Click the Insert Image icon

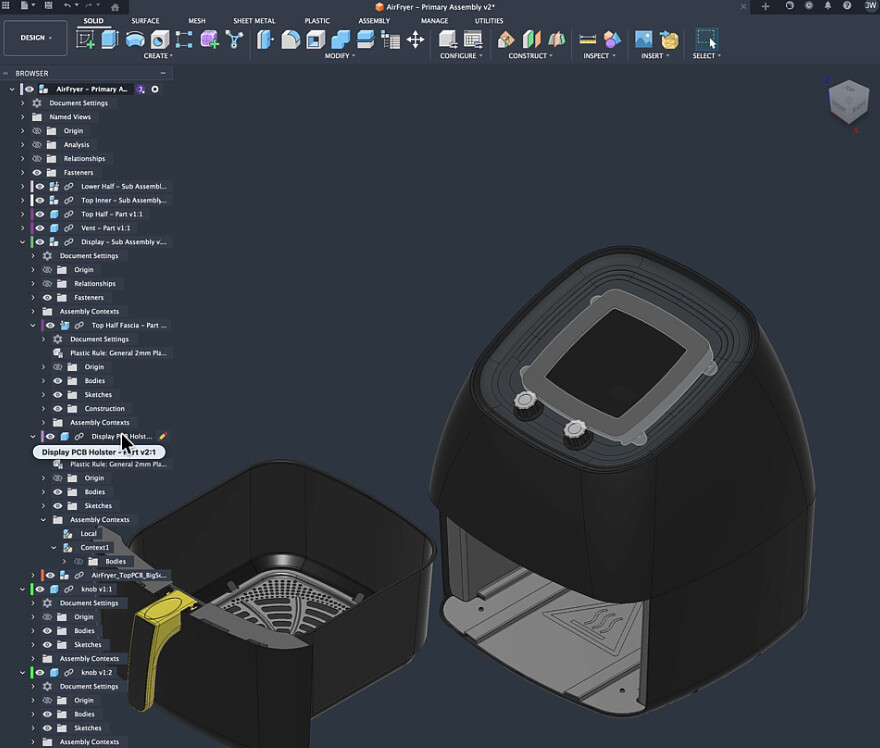[643, 40]
